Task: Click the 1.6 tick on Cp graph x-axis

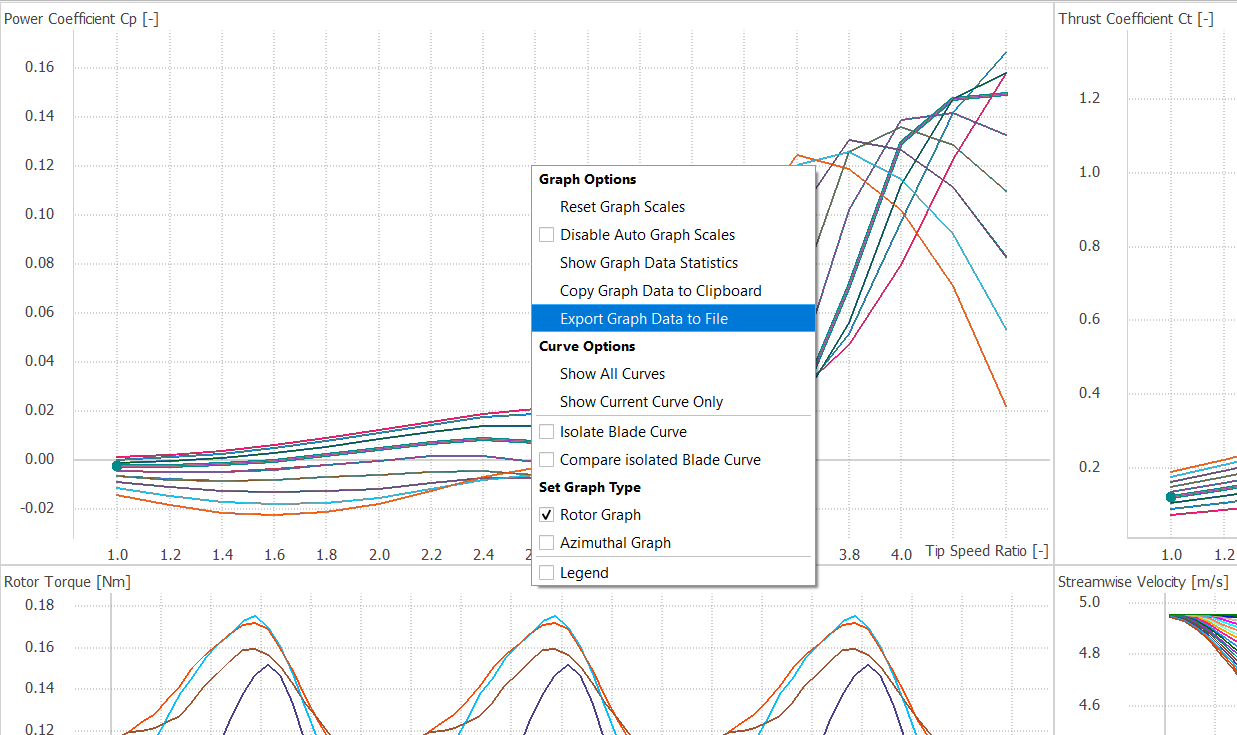Action: (275, 554)
